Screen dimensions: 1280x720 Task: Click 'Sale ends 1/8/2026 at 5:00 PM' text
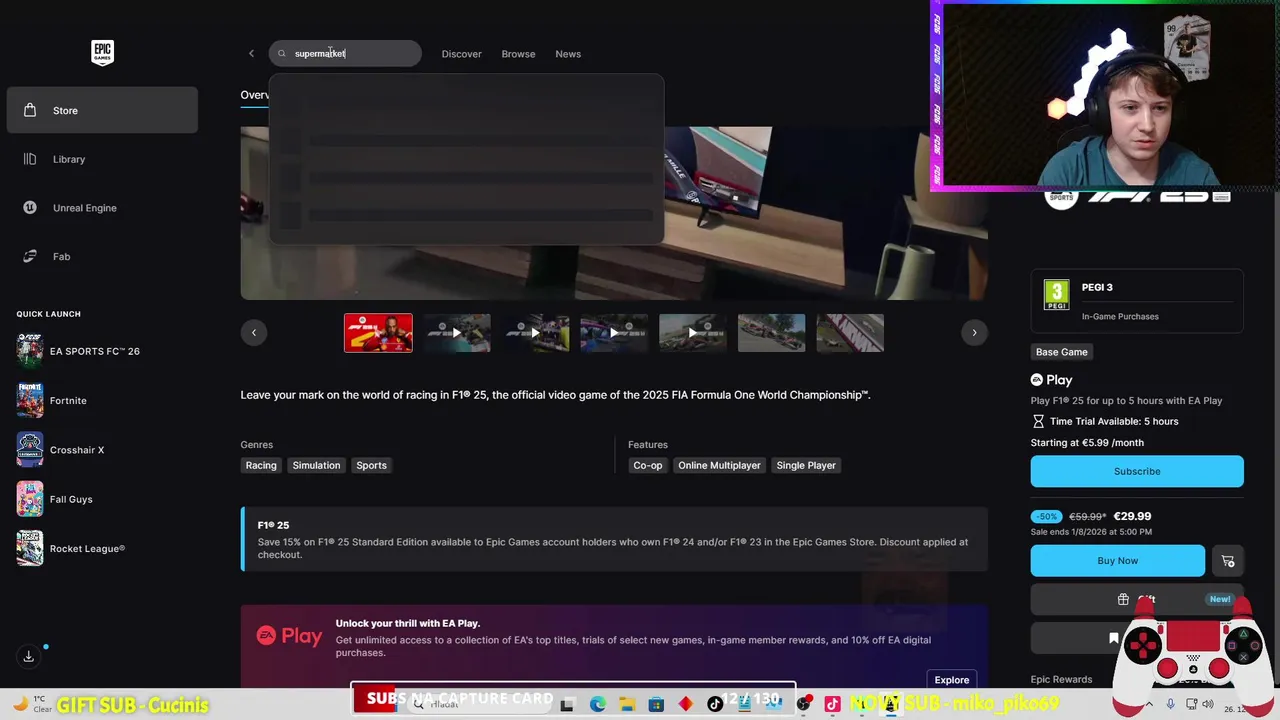click(1091, 532)
